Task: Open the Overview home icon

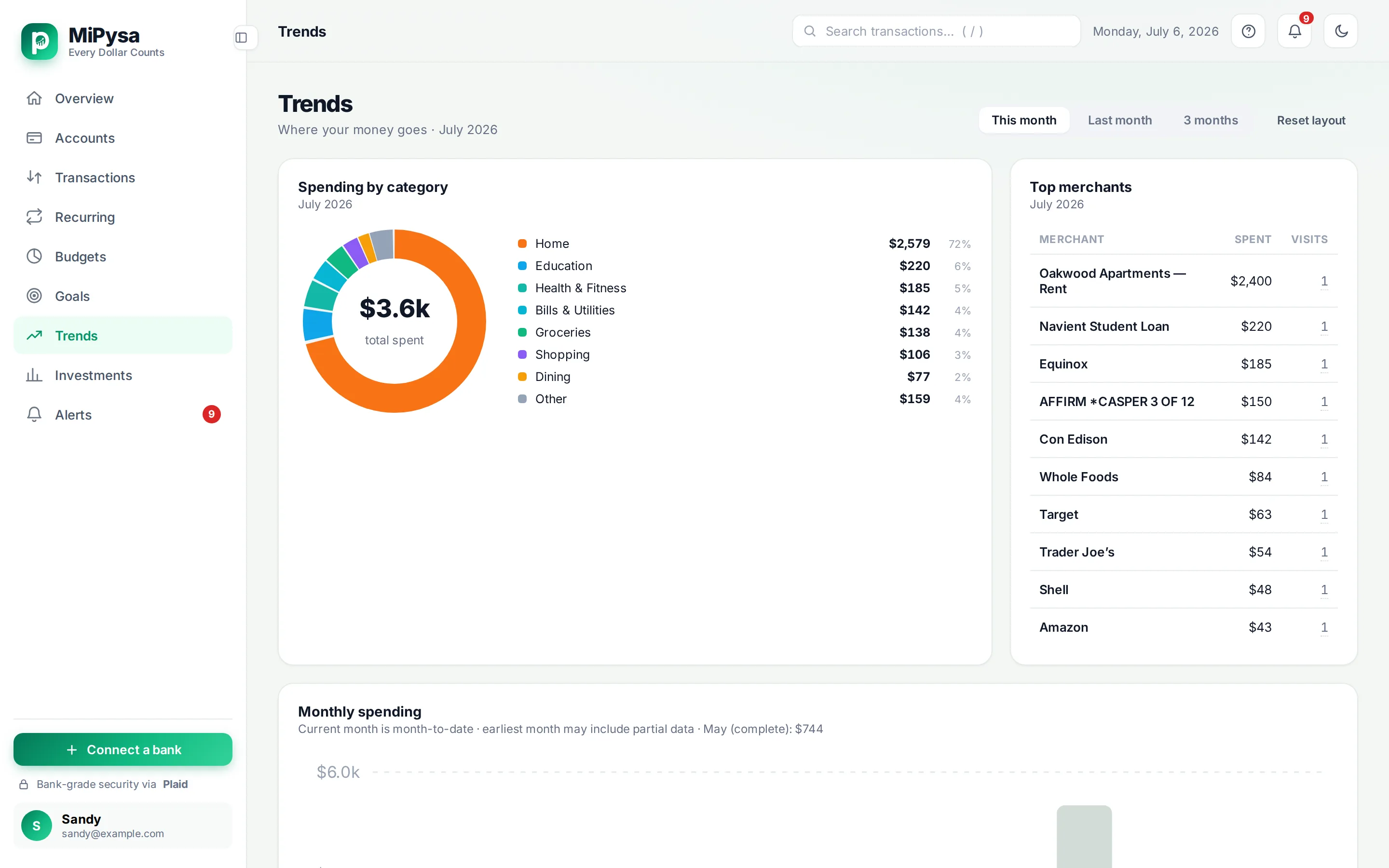Action: click(34, 98)
